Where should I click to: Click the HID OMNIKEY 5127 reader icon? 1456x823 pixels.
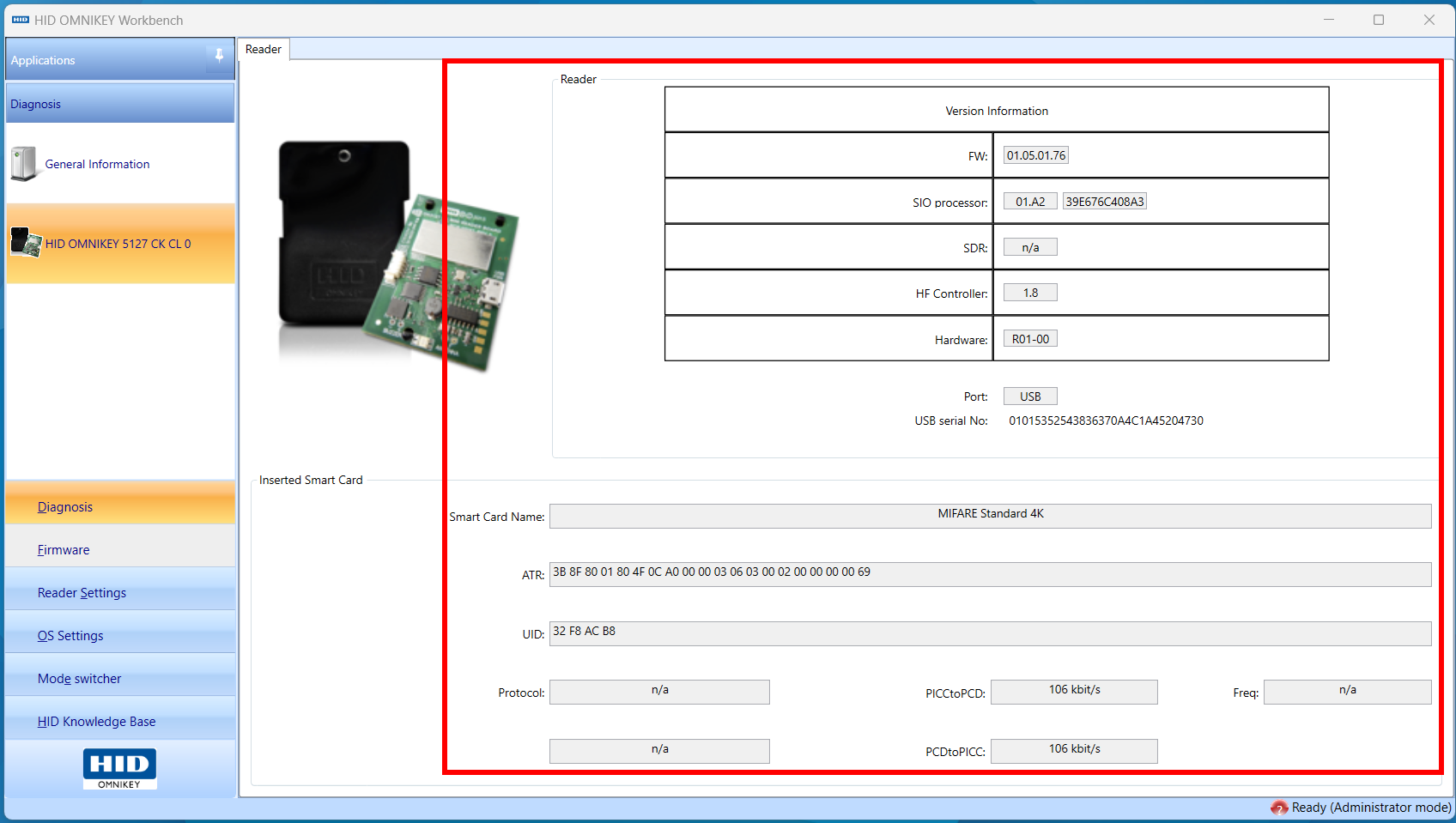[26, 243]
